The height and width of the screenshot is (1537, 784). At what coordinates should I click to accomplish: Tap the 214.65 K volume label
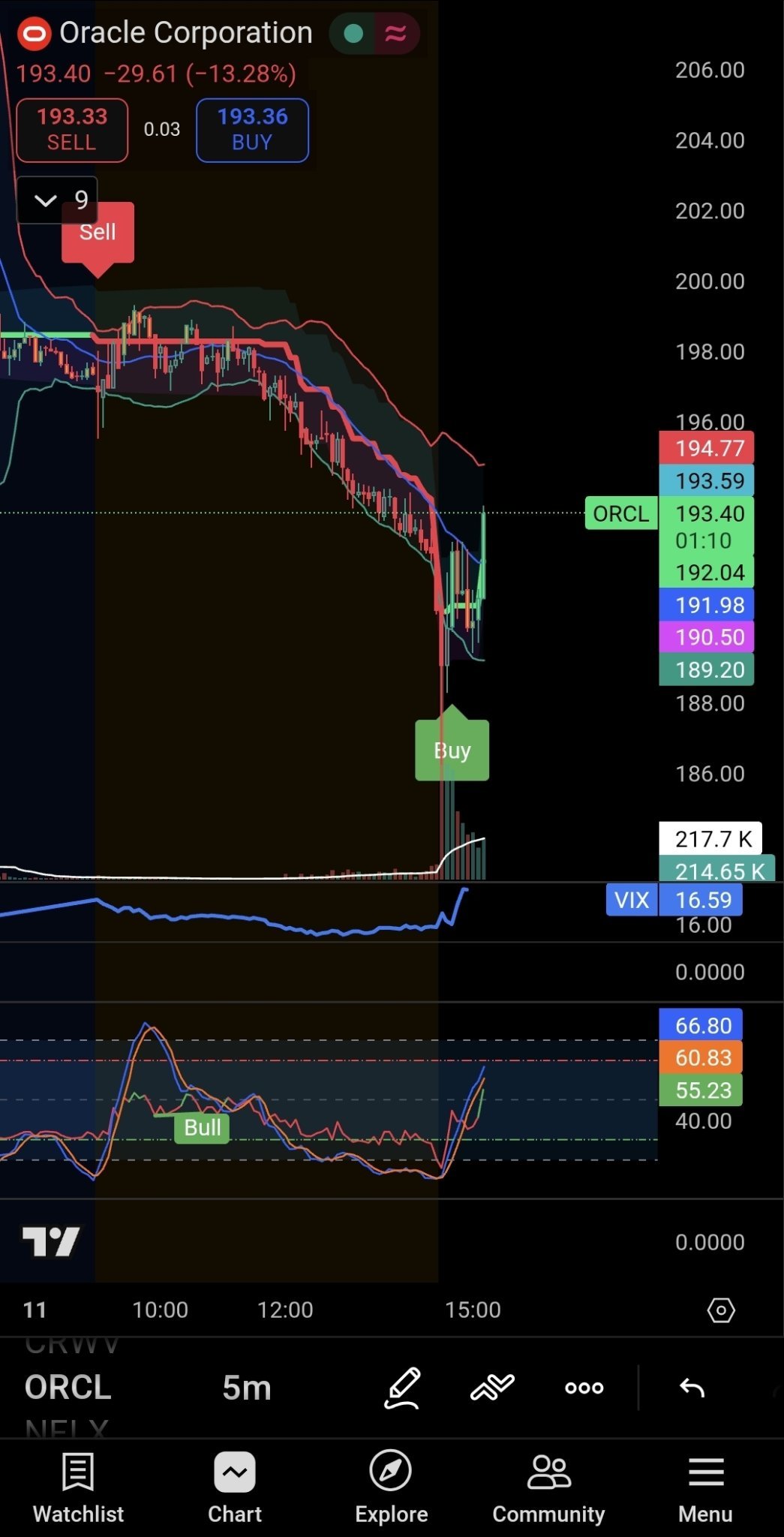[716, 869]
